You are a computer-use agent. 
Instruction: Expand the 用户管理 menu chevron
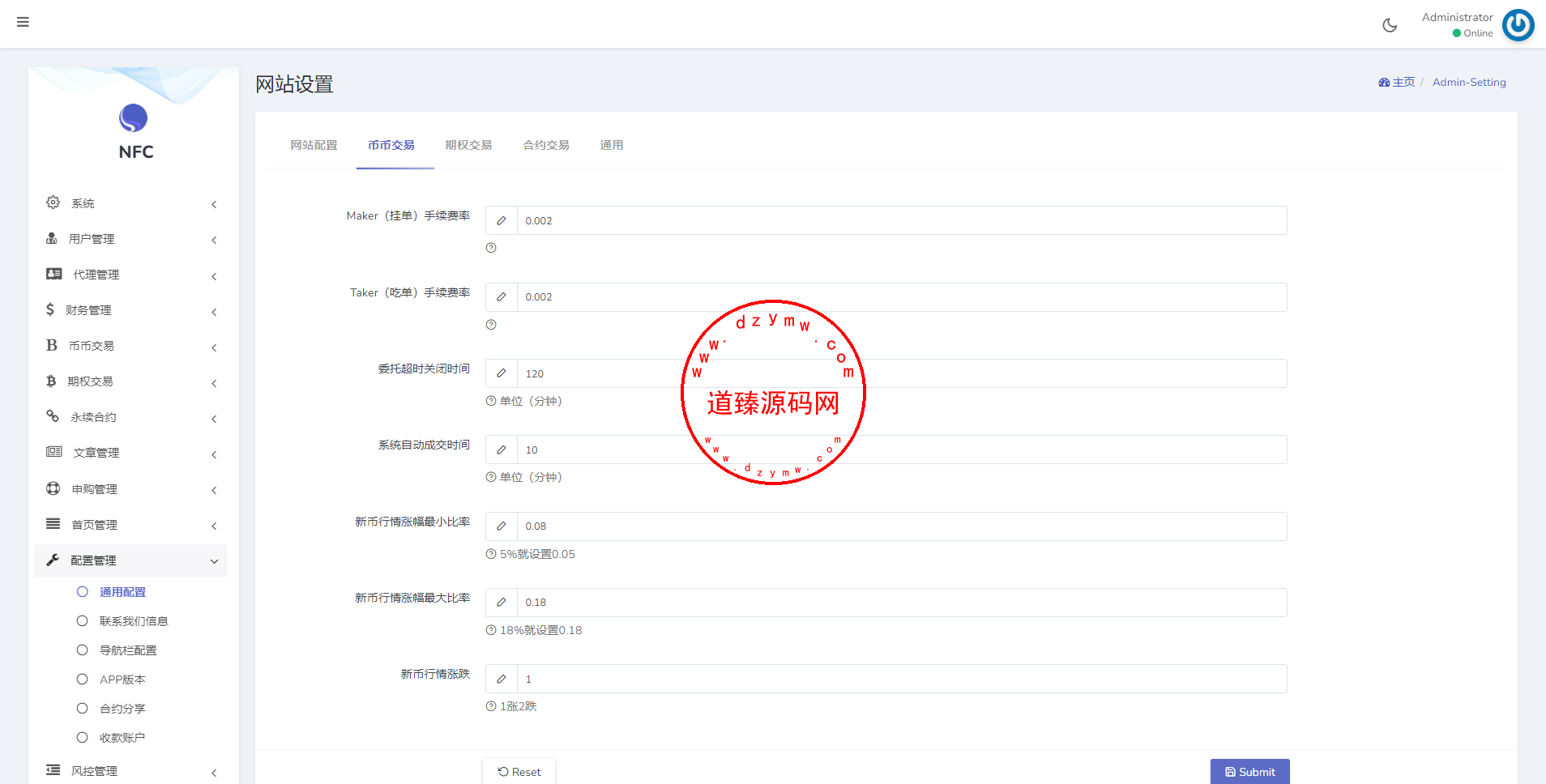[214, 240]
